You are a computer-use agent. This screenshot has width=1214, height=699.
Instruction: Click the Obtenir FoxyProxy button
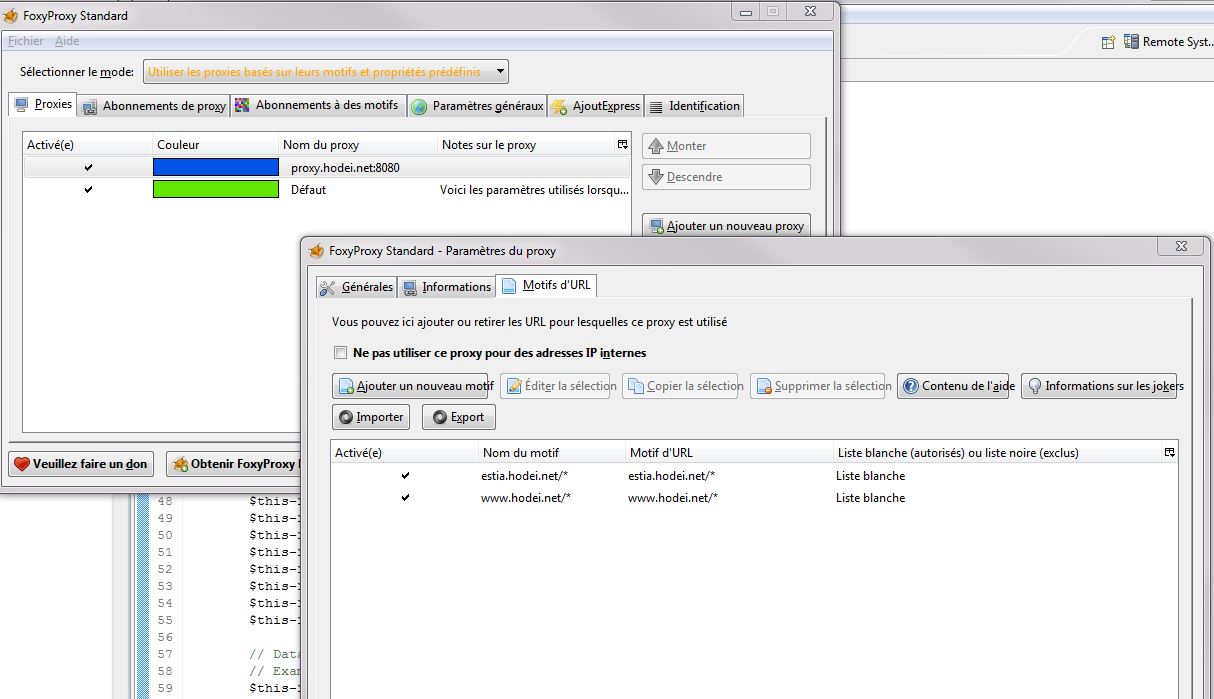(233, 463)
